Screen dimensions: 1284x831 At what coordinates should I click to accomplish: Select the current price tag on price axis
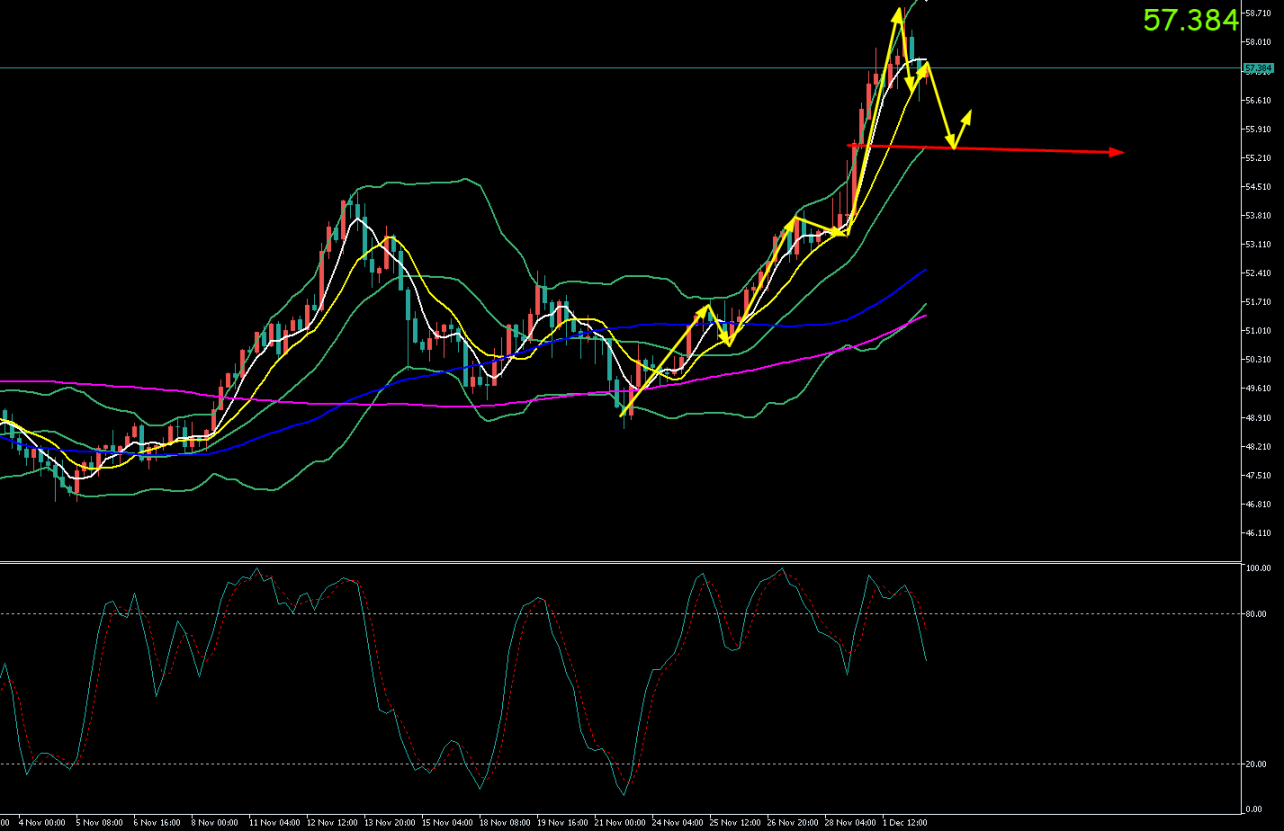click(1256, 68)
